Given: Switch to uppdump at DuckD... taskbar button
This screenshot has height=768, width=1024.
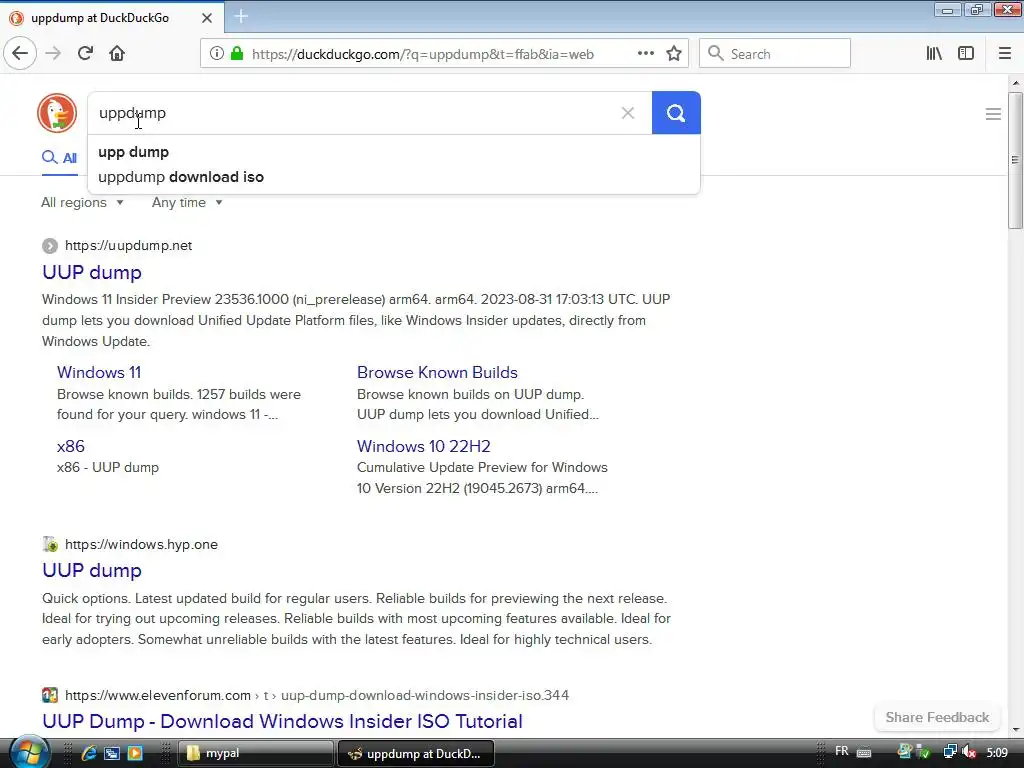Looking at the screenshot, I should [415, 754].
